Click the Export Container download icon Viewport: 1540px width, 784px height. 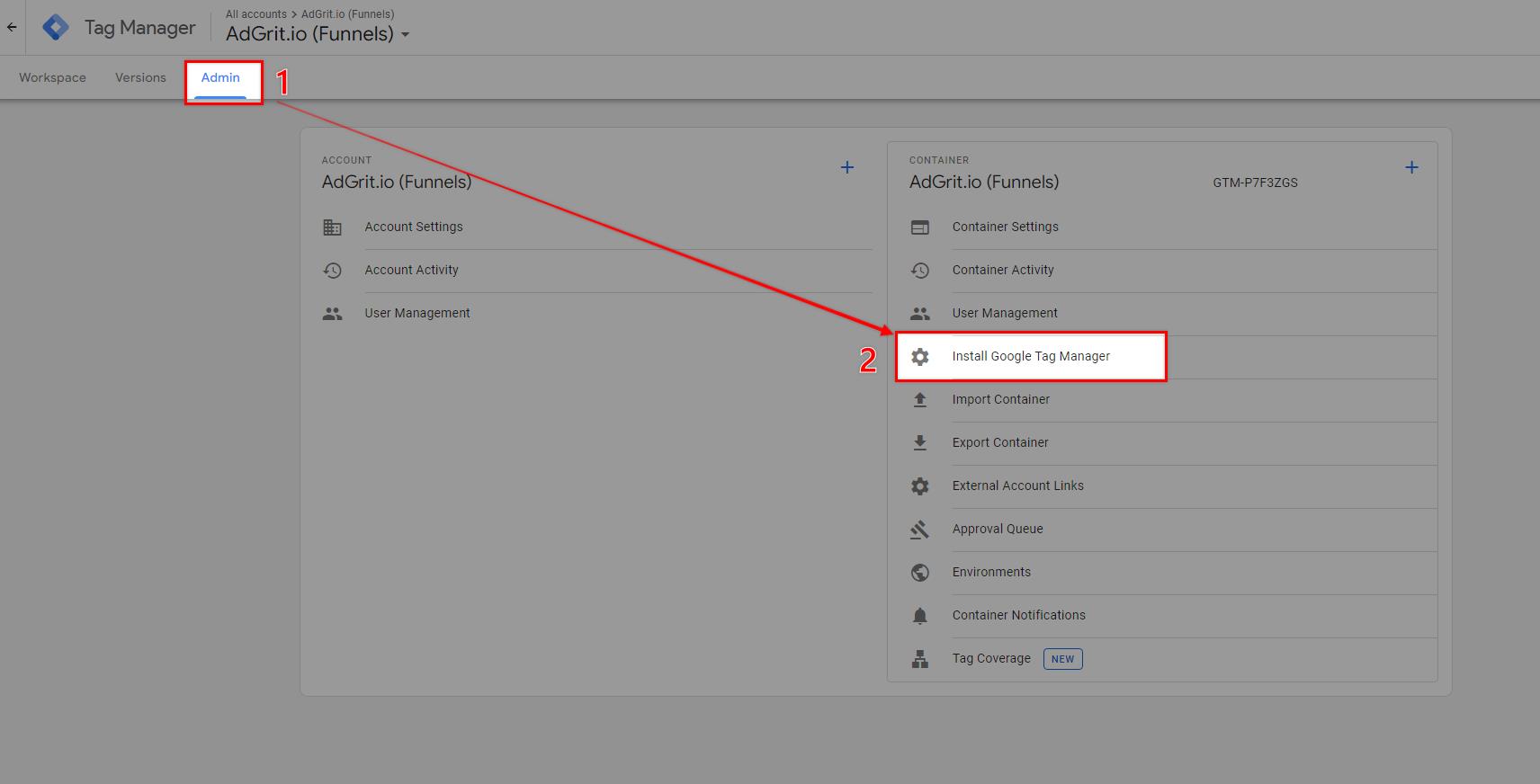coord(919,443)
